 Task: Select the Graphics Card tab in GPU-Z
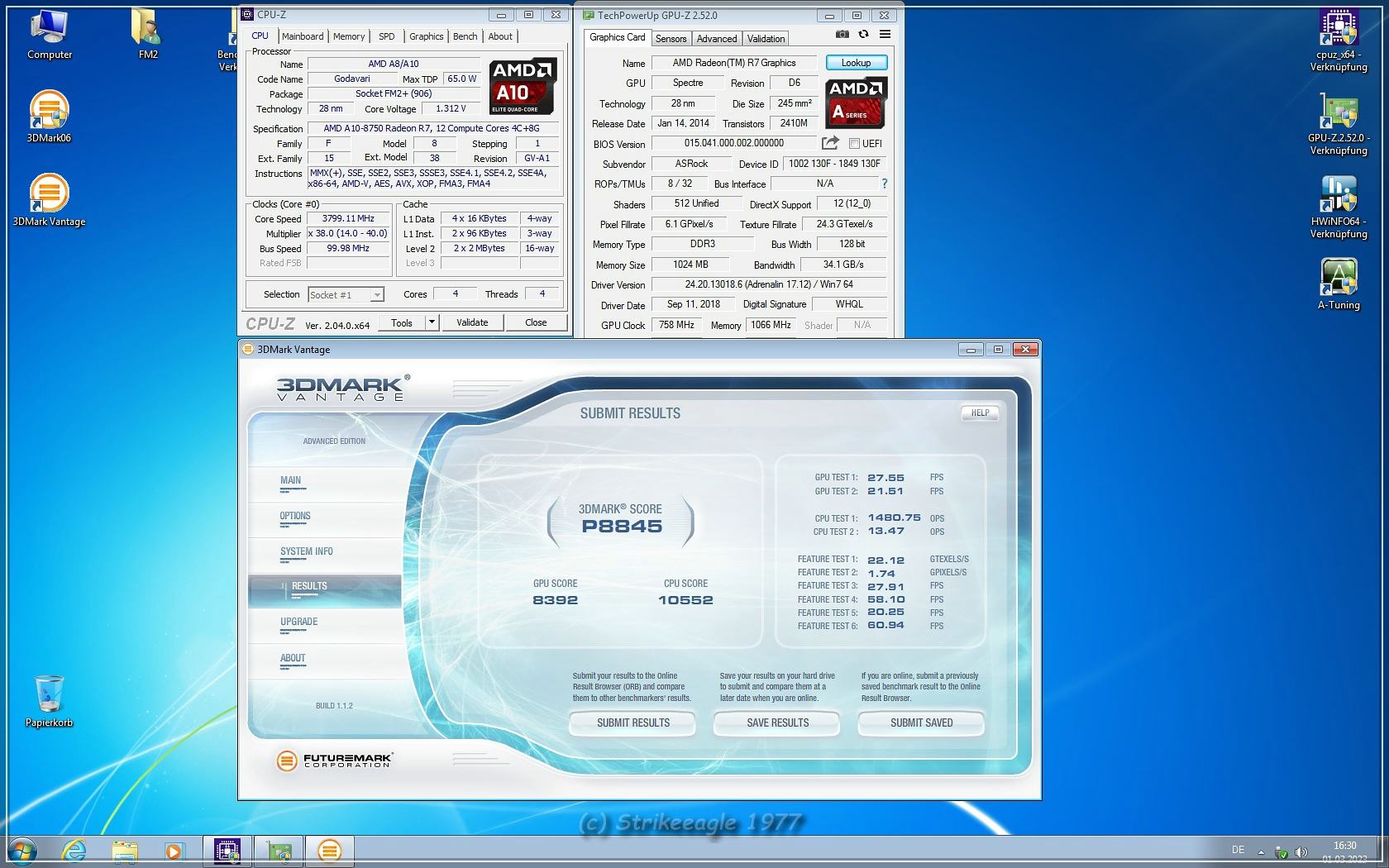click(x=618, y=37)
